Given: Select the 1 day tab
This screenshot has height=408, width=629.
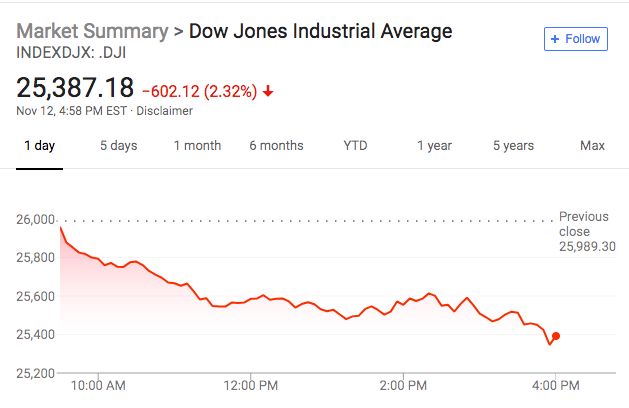Looking at the screenshot, I should (x=39, y=146).
